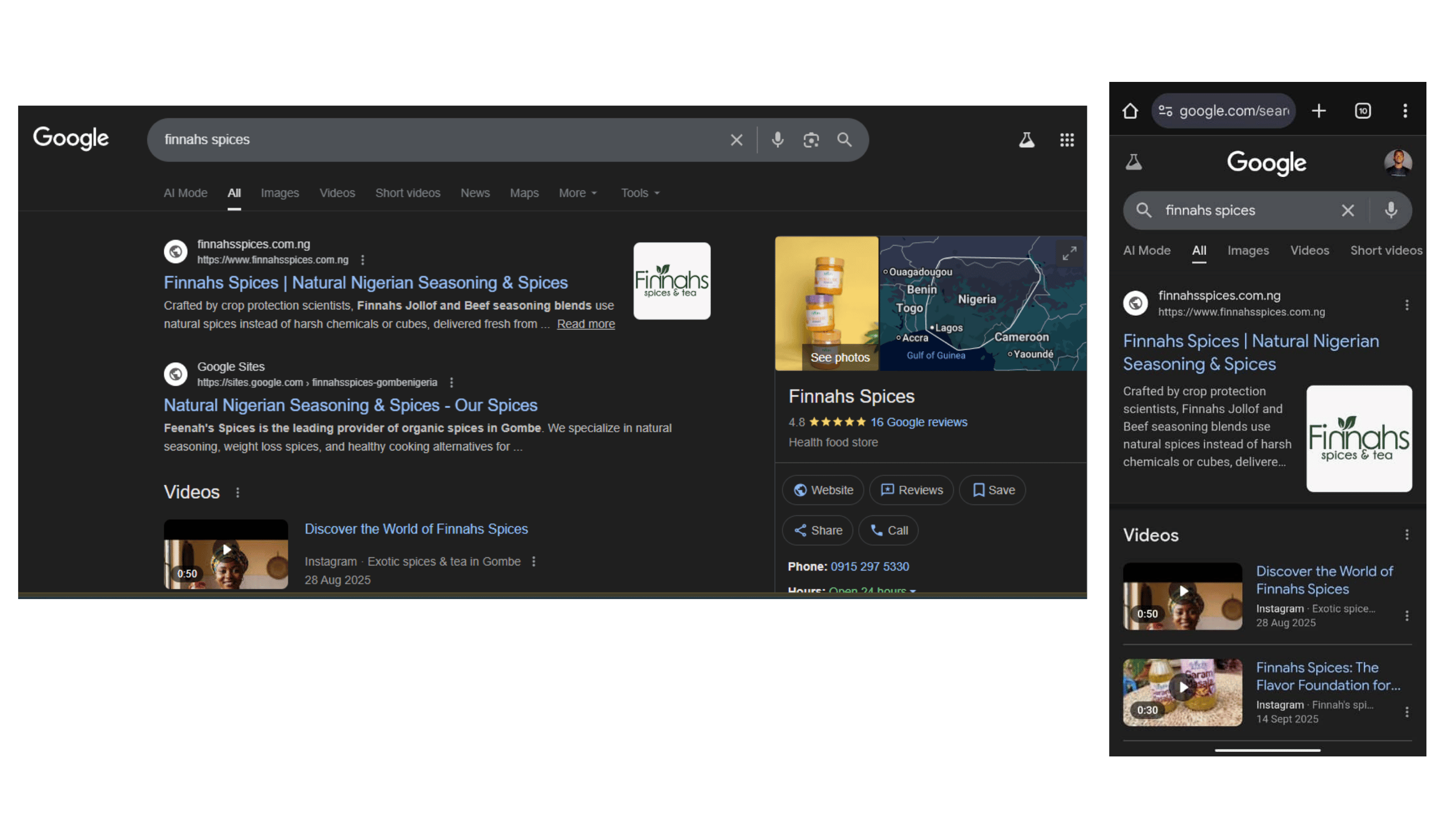Open options dots for mobile 14 Sept video

click(x=1407, y=713)
